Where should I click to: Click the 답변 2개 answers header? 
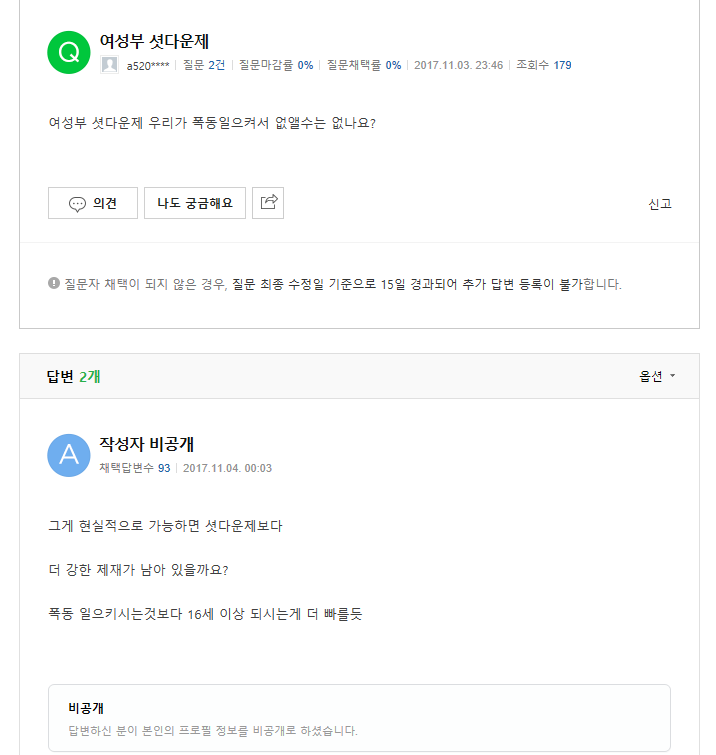73,376
